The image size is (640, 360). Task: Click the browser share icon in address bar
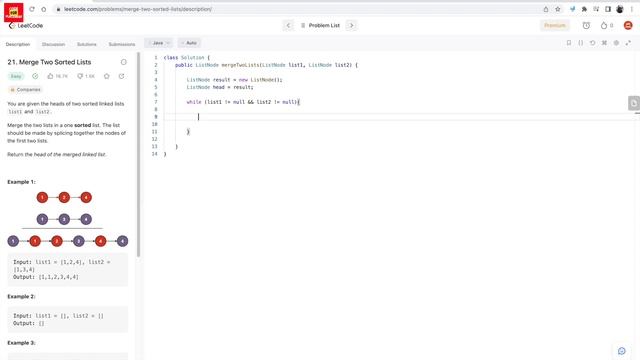546,9
